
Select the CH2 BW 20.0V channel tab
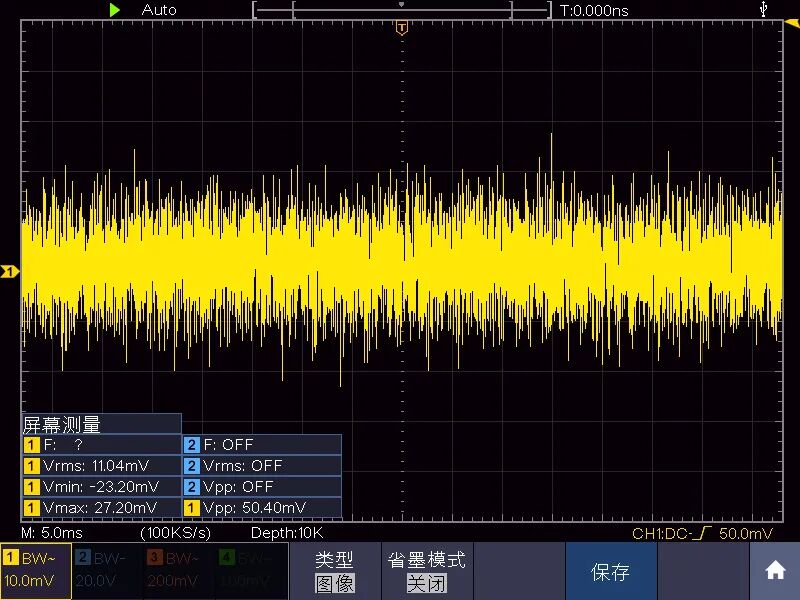(x=108, y=570)
